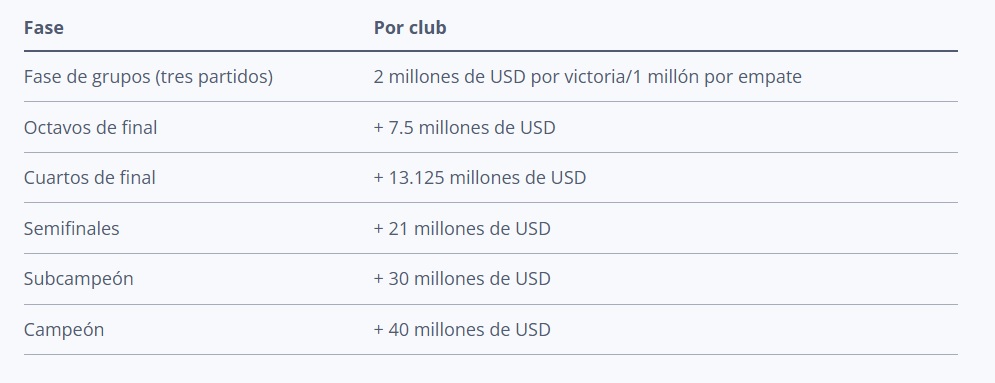The image size is (995, 383).
Task: Select the 'Semifinales' row label
Action: [72, 228]
